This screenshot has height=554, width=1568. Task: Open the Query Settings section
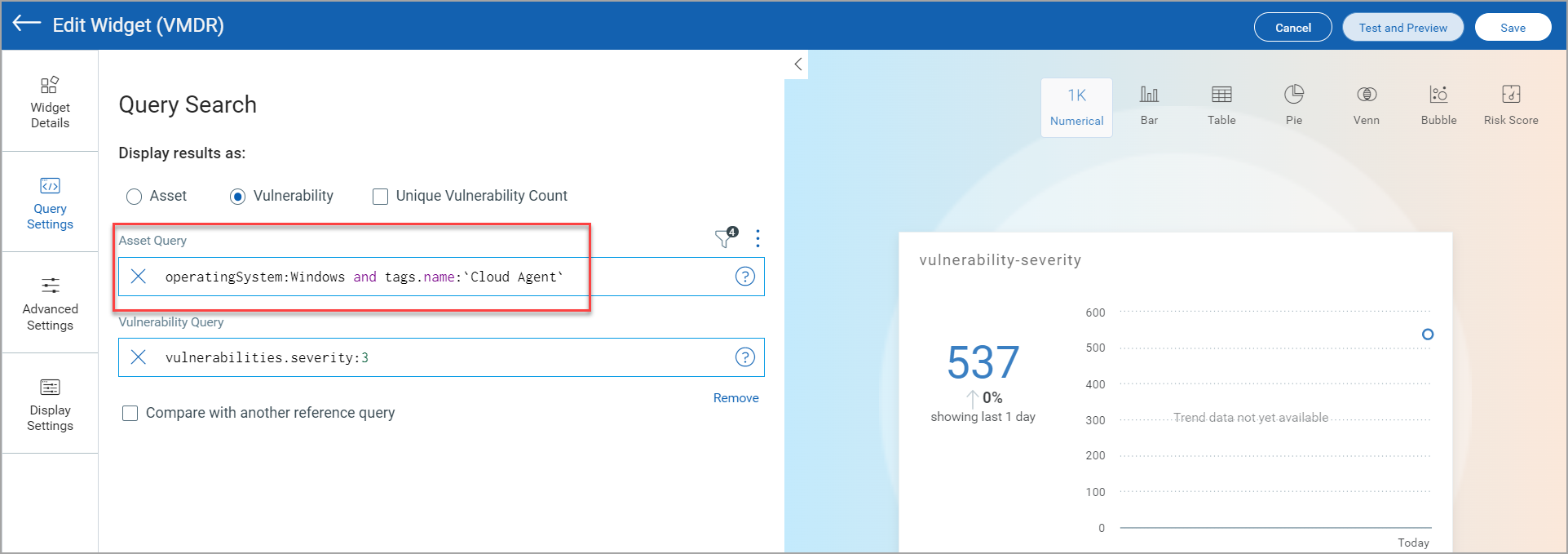click(x=50, y=202)
